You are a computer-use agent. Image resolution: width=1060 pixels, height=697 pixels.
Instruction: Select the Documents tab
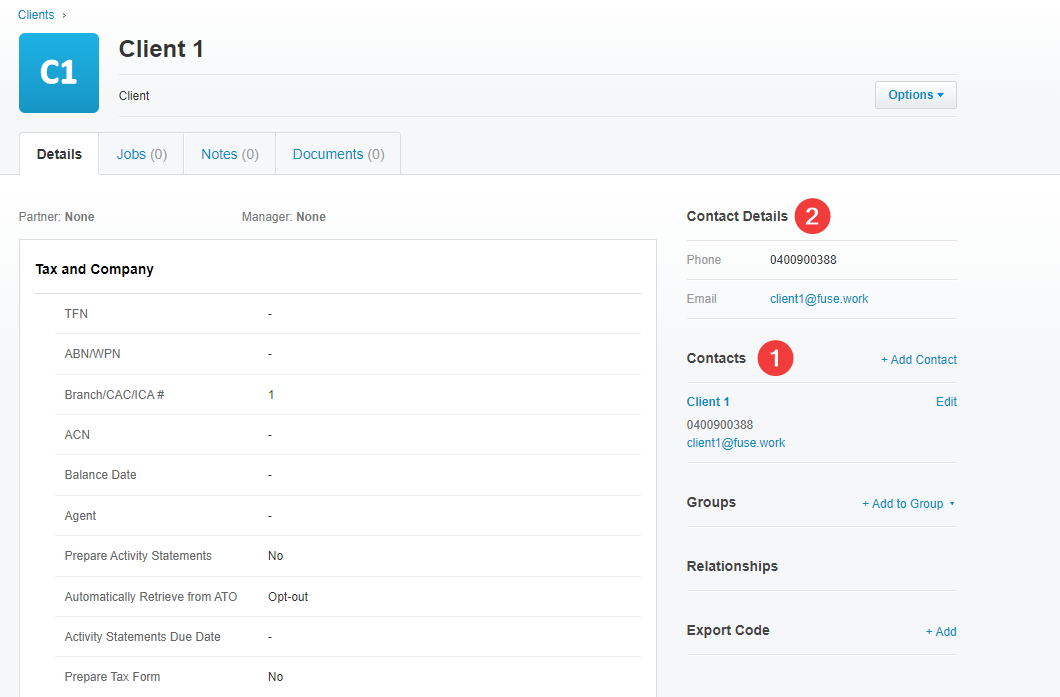click(338, 154)
